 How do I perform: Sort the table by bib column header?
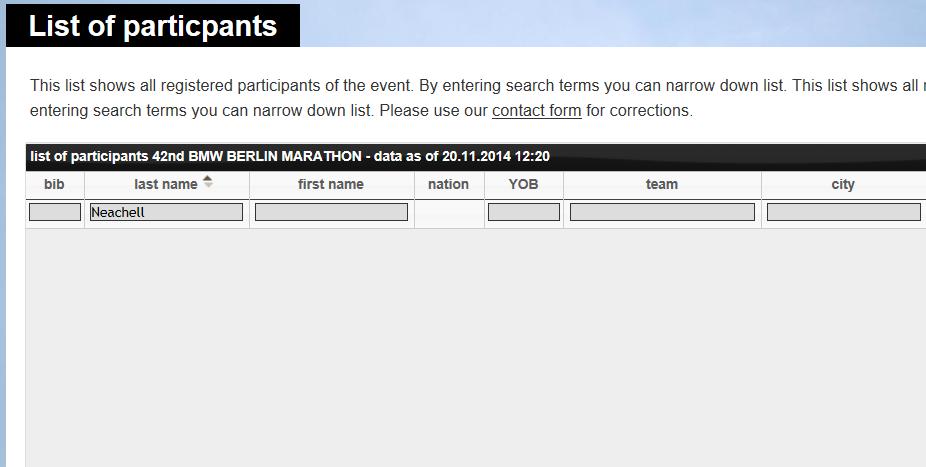pyautogui.click(x=54, y=184)
